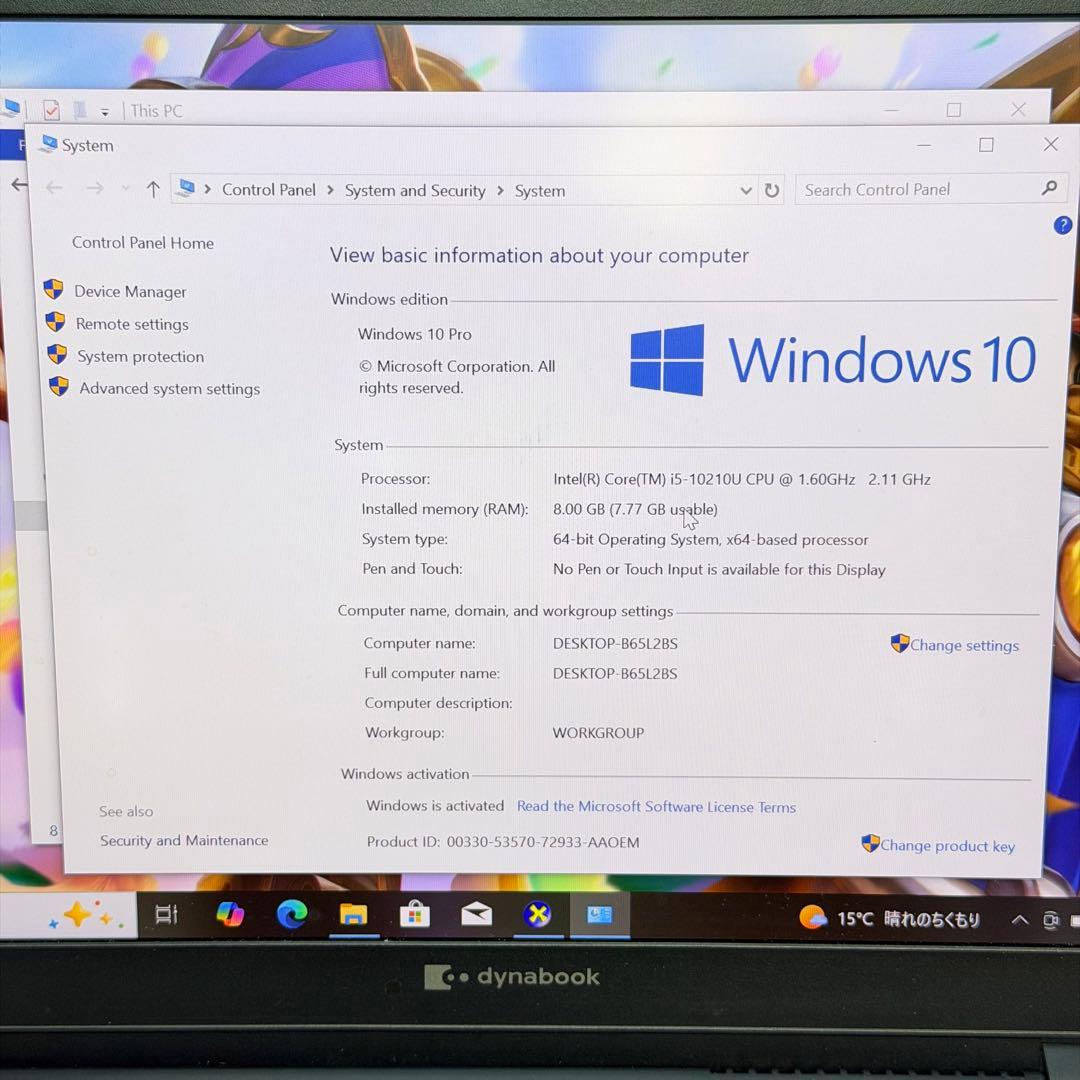Navigate to System and Security breadcrumb

pyautogui.click(x=415, y=190)
